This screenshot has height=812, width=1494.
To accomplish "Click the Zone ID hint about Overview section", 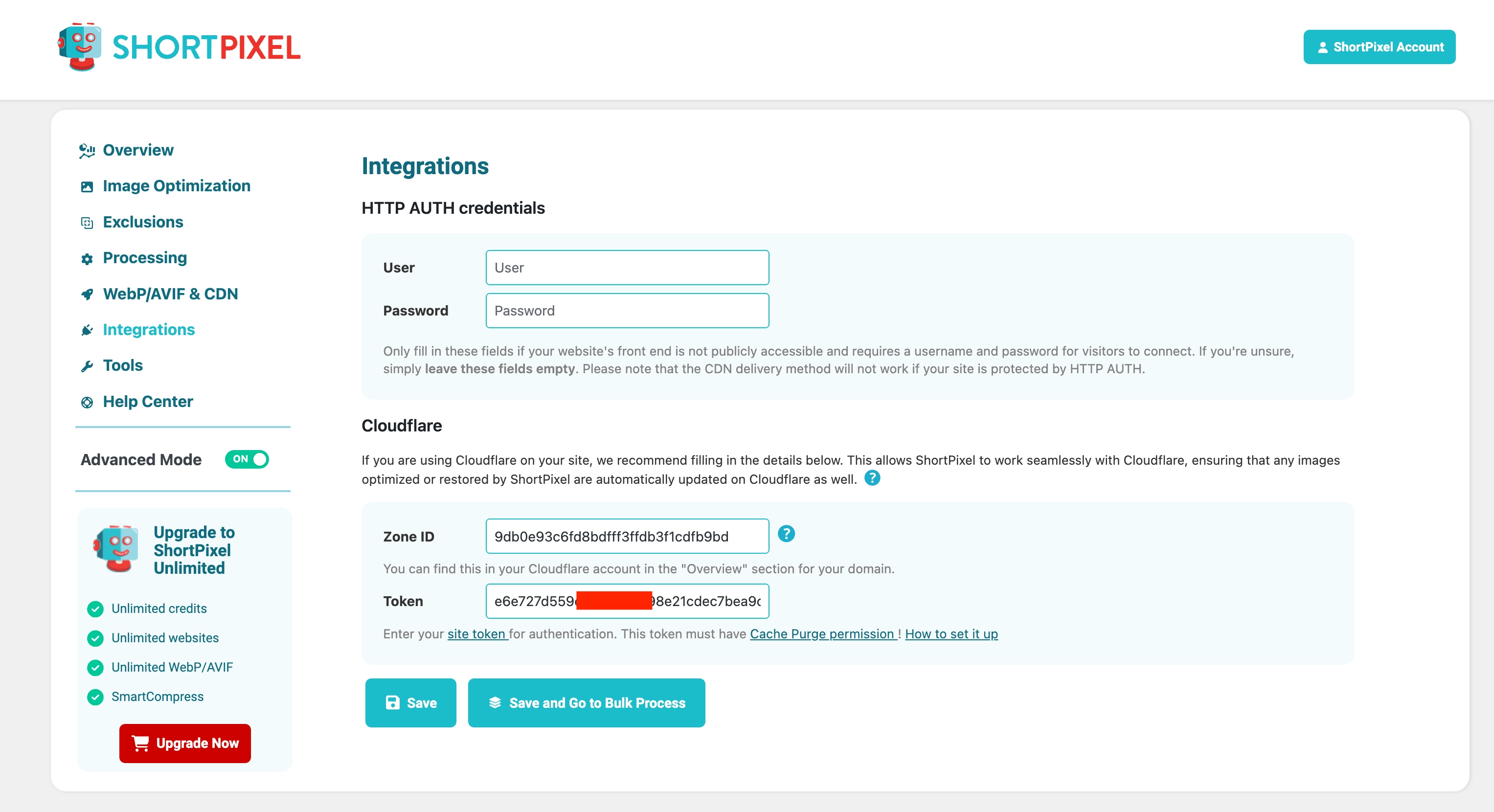I will [x=638, y=569].
